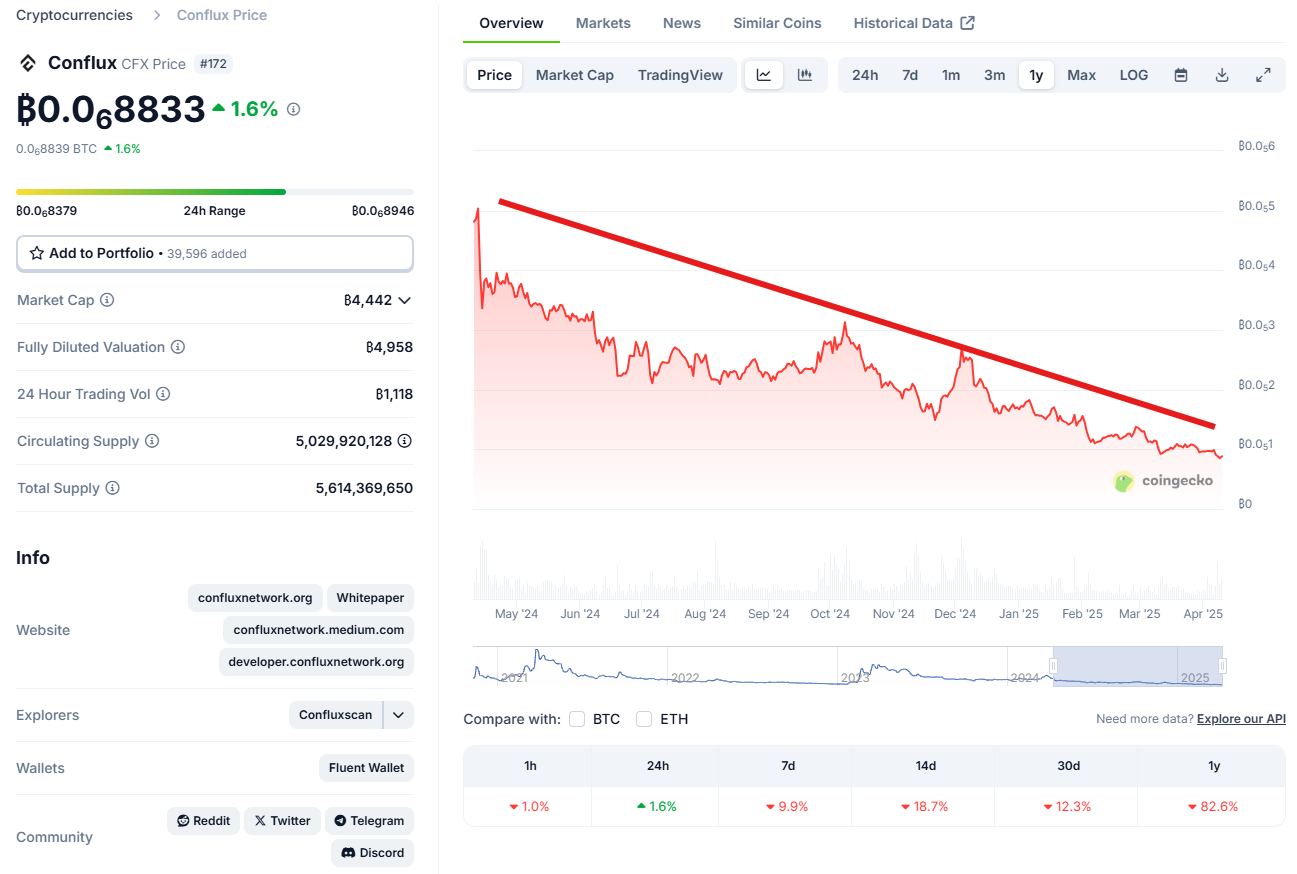This screenshot has width=1297, height=874.
Task: Select the Max range
Action: [x=1082, y=75]
